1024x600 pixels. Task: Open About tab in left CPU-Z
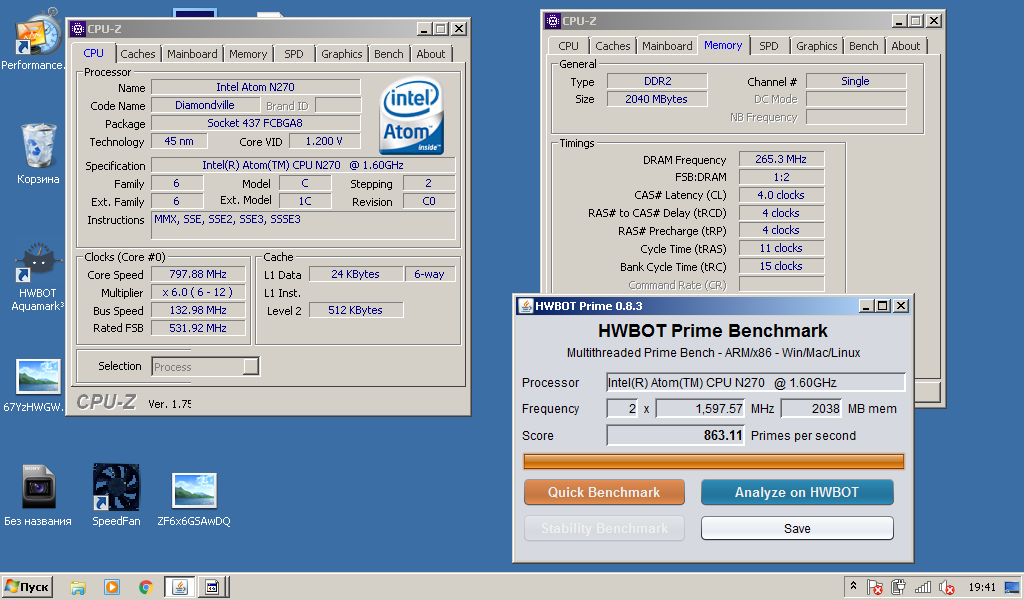(431, 54)
